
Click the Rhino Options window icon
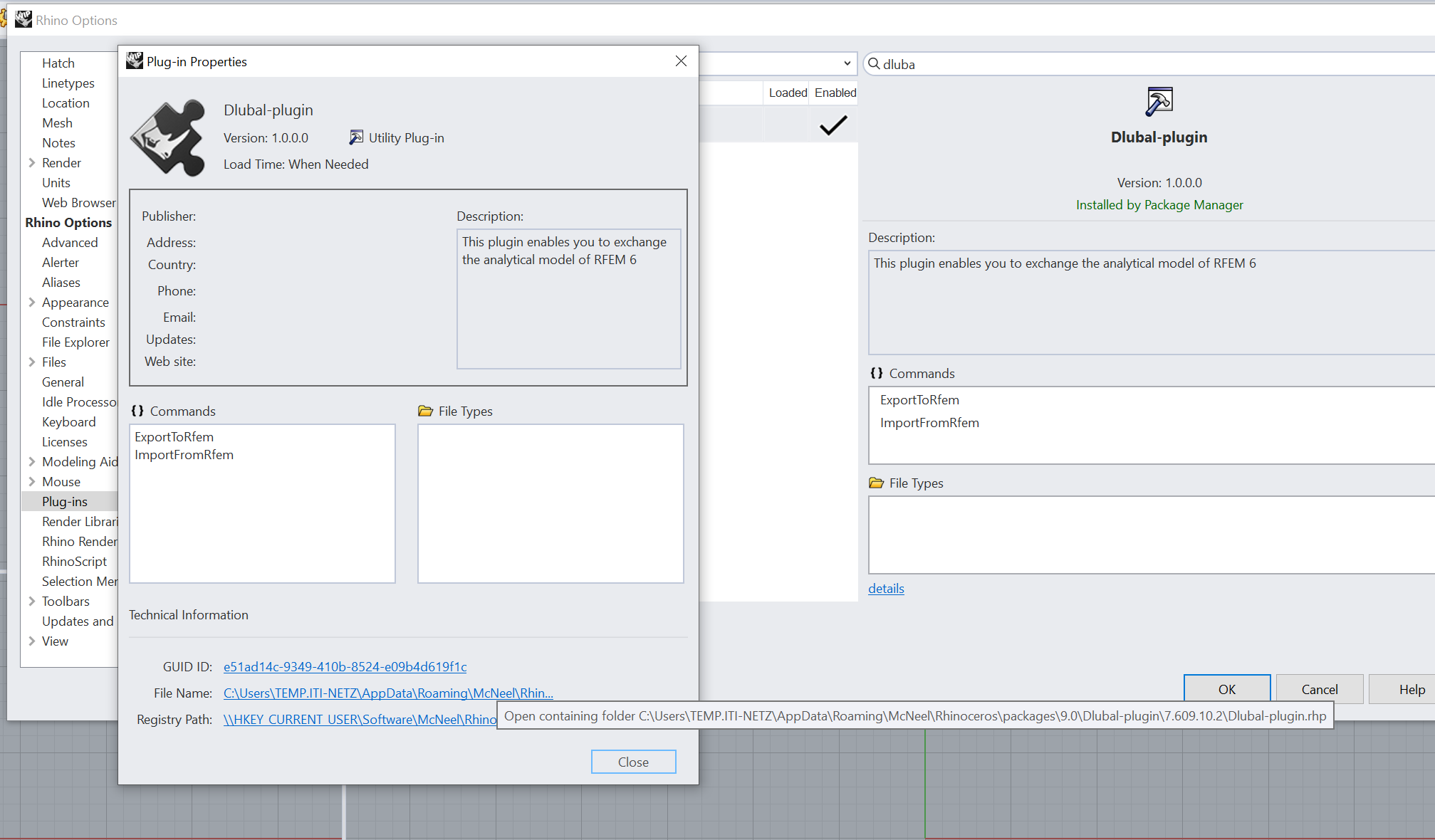24,20
